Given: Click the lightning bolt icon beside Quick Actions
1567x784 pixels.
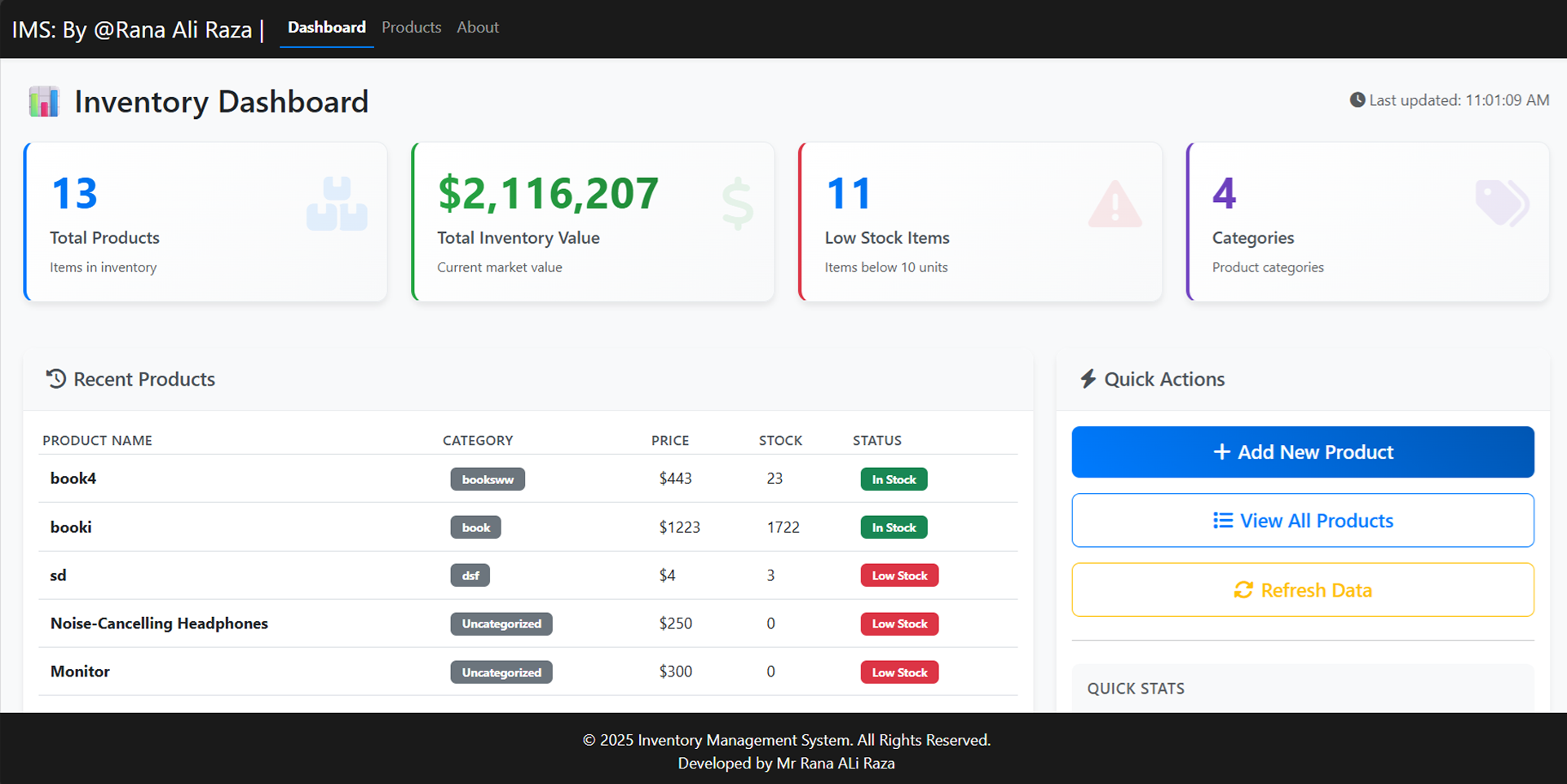Looking at the screenshot, I should (x=1088, y=378).
